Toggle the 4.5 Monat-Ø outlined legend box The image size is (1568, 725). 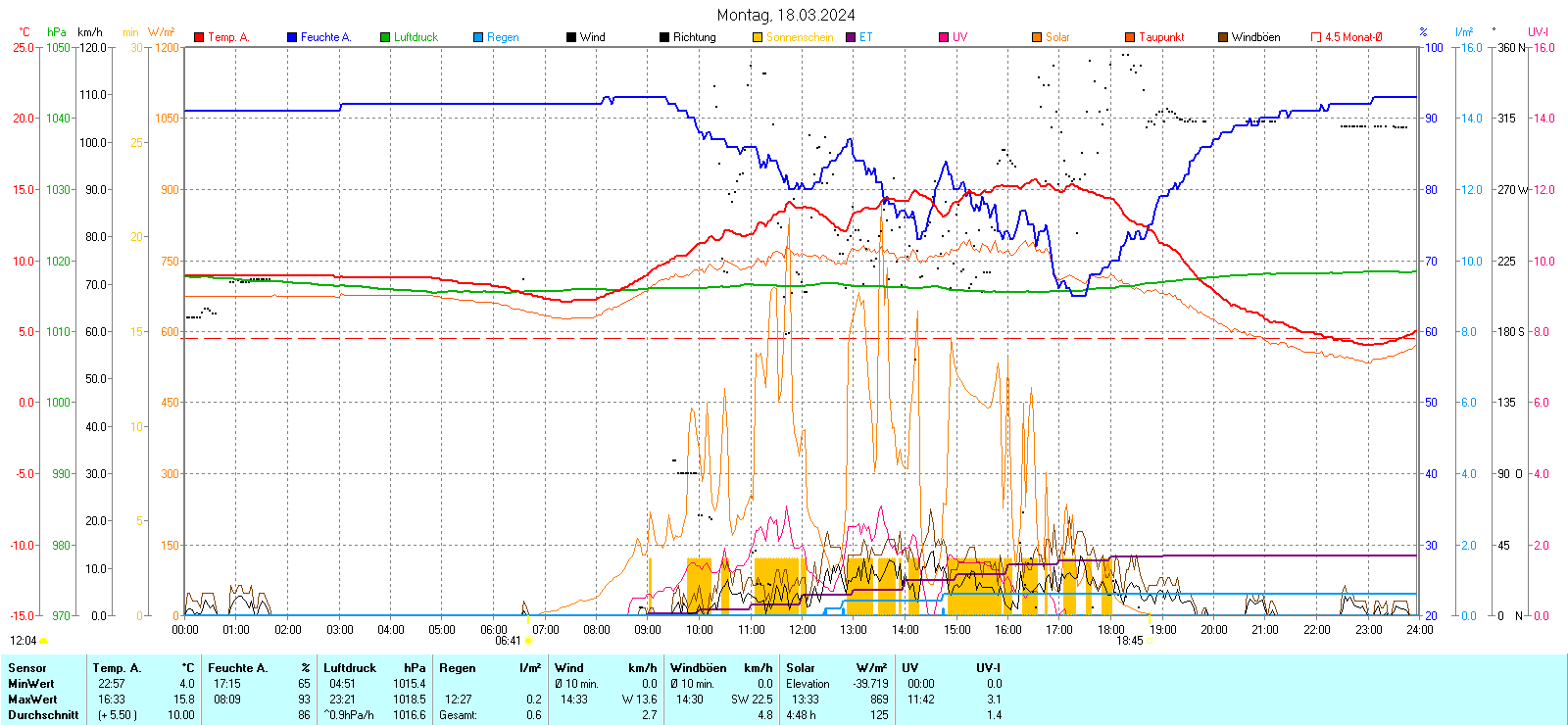[x=1316, y=37]
